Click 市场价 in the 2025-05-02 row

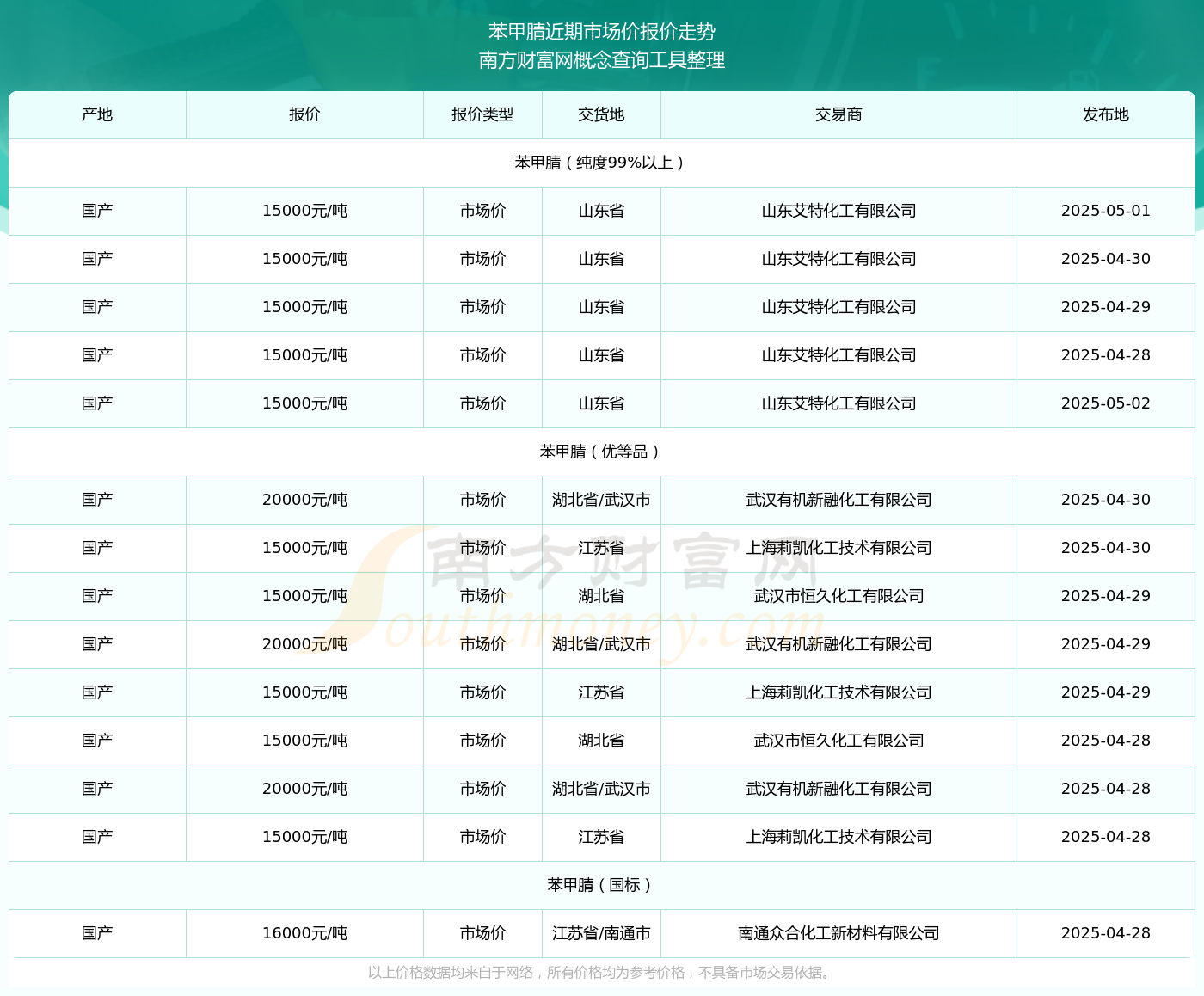(x=482, y=403)
